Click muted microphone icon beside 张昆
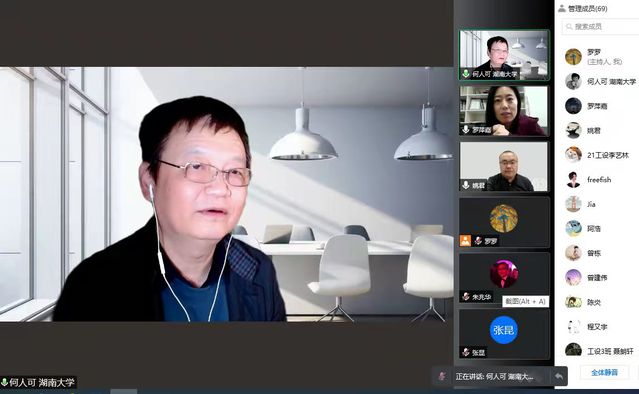Screen dimensions: 639x394 pyautogui.click(x=466, y=352)
